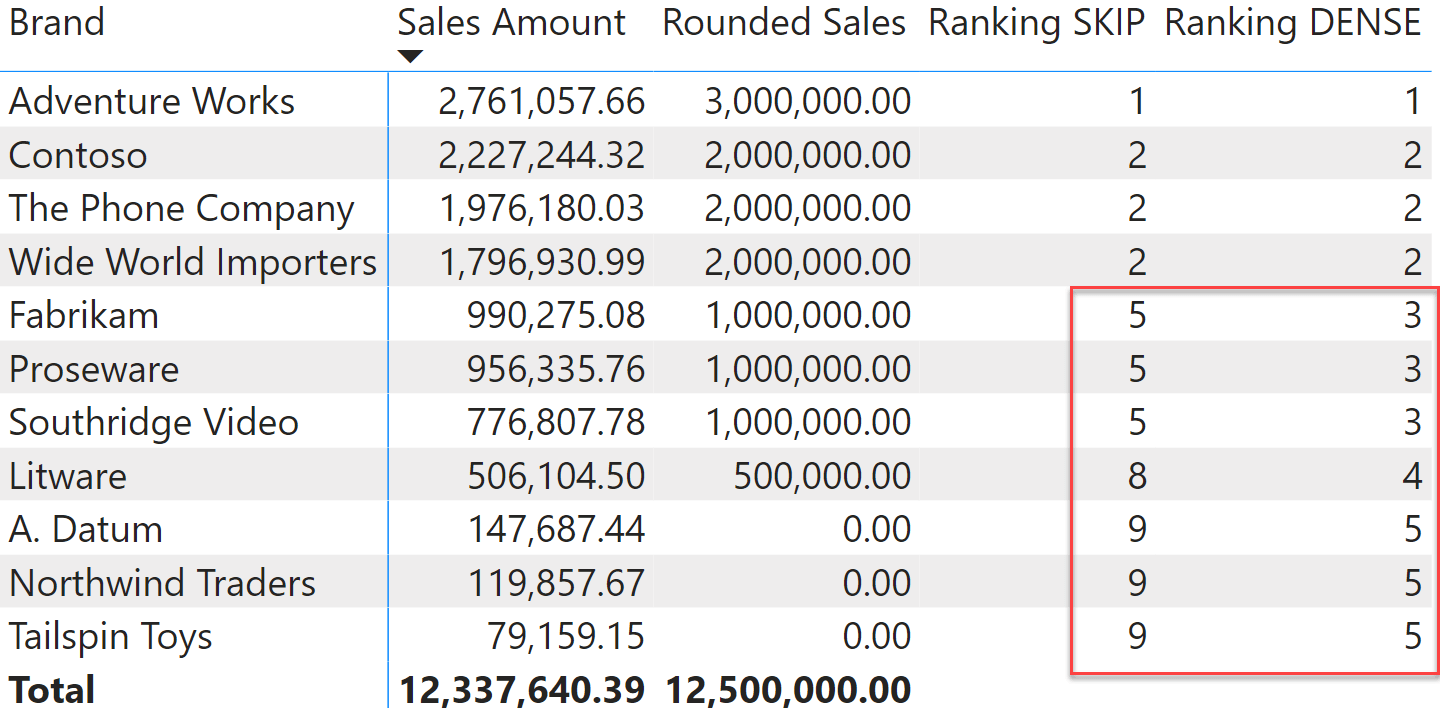Click the A. Datum brand cell
The width and height of the screenshot is (1440, 708).
click(86, 529)
